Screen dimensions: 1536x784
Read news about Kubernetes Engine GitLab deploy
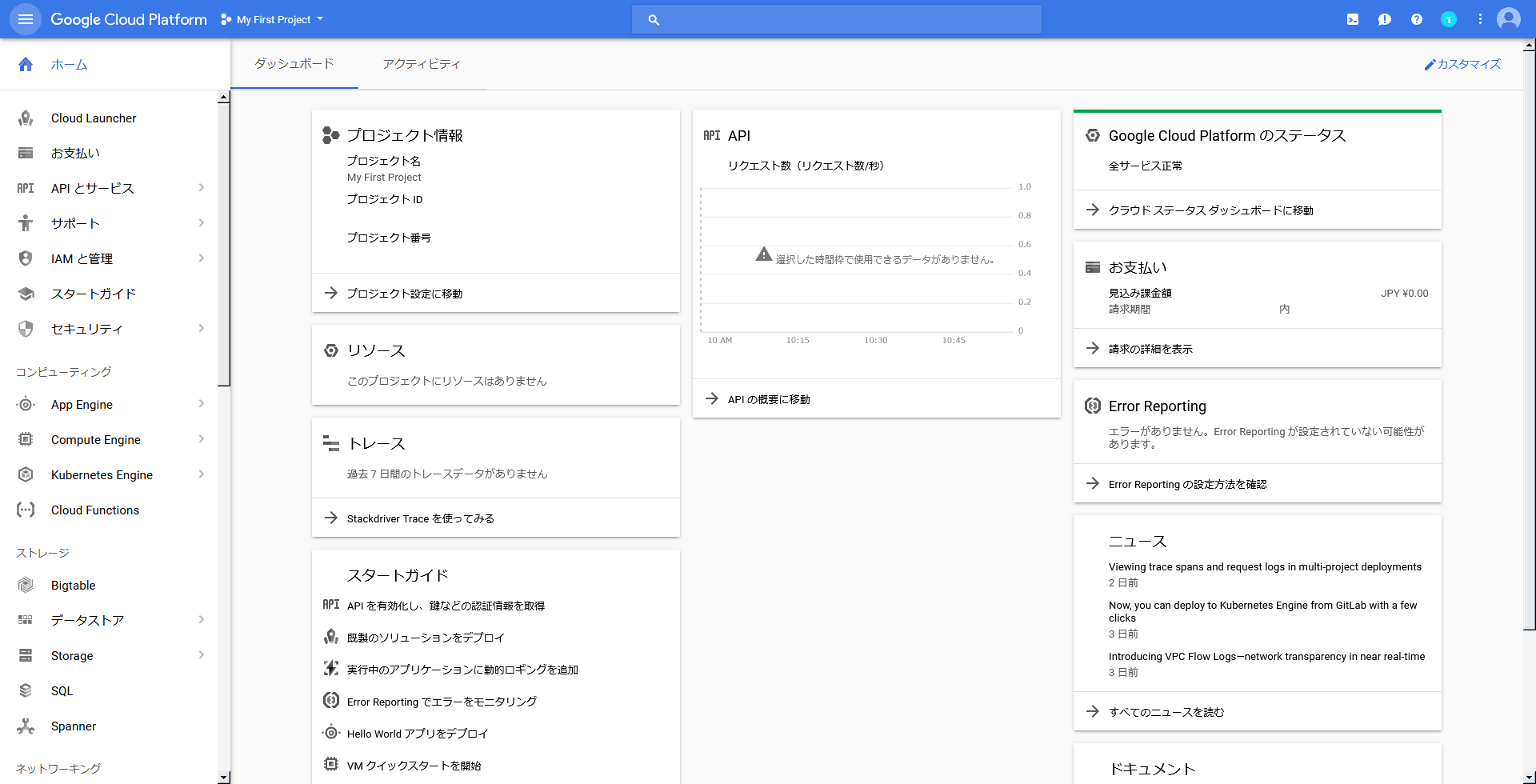pos(1262,612)
